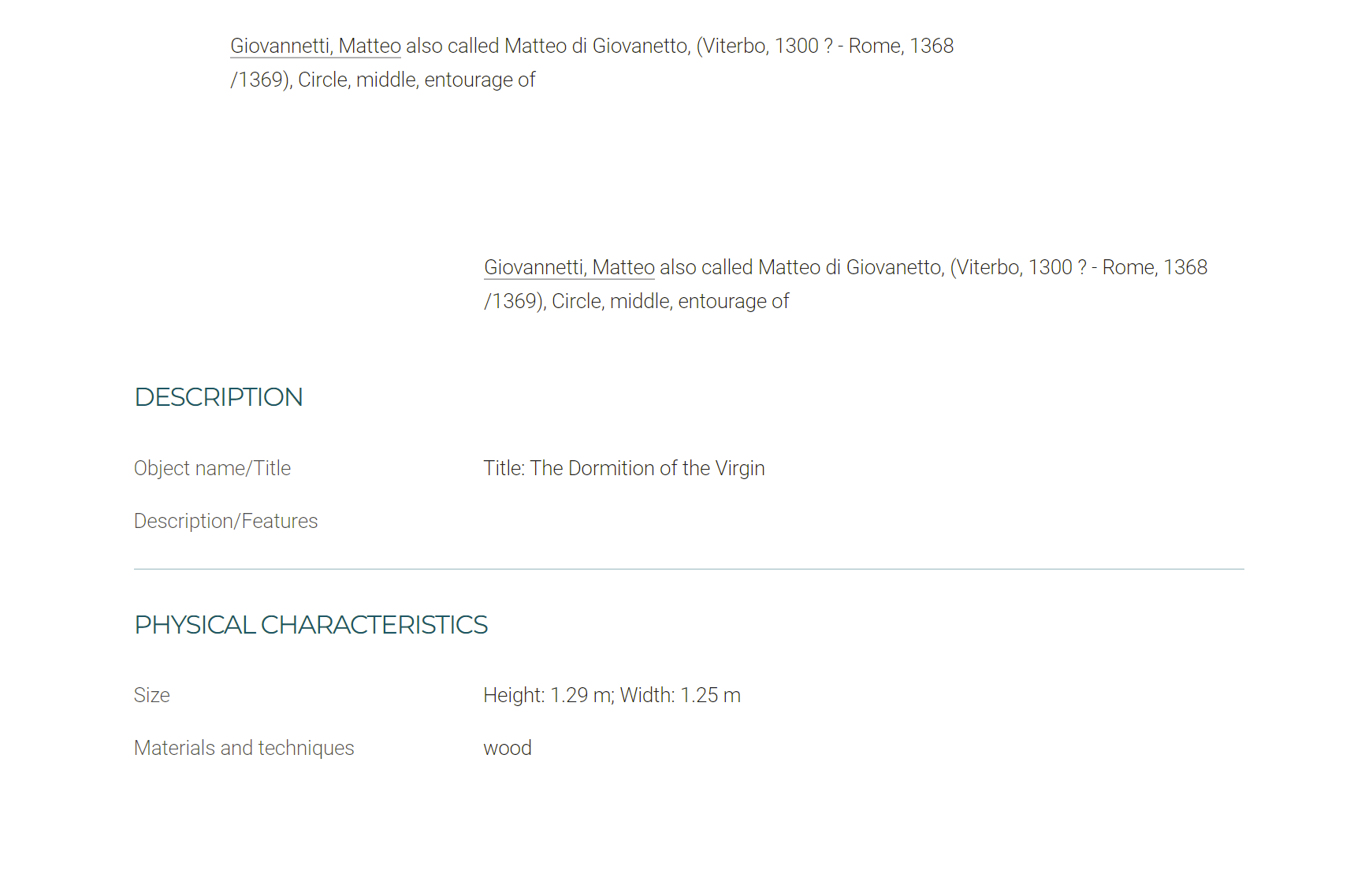This screenshot has width=1365, height=896.
Task: Select the Description/Features field label
Action: click(x=225, y=521)
